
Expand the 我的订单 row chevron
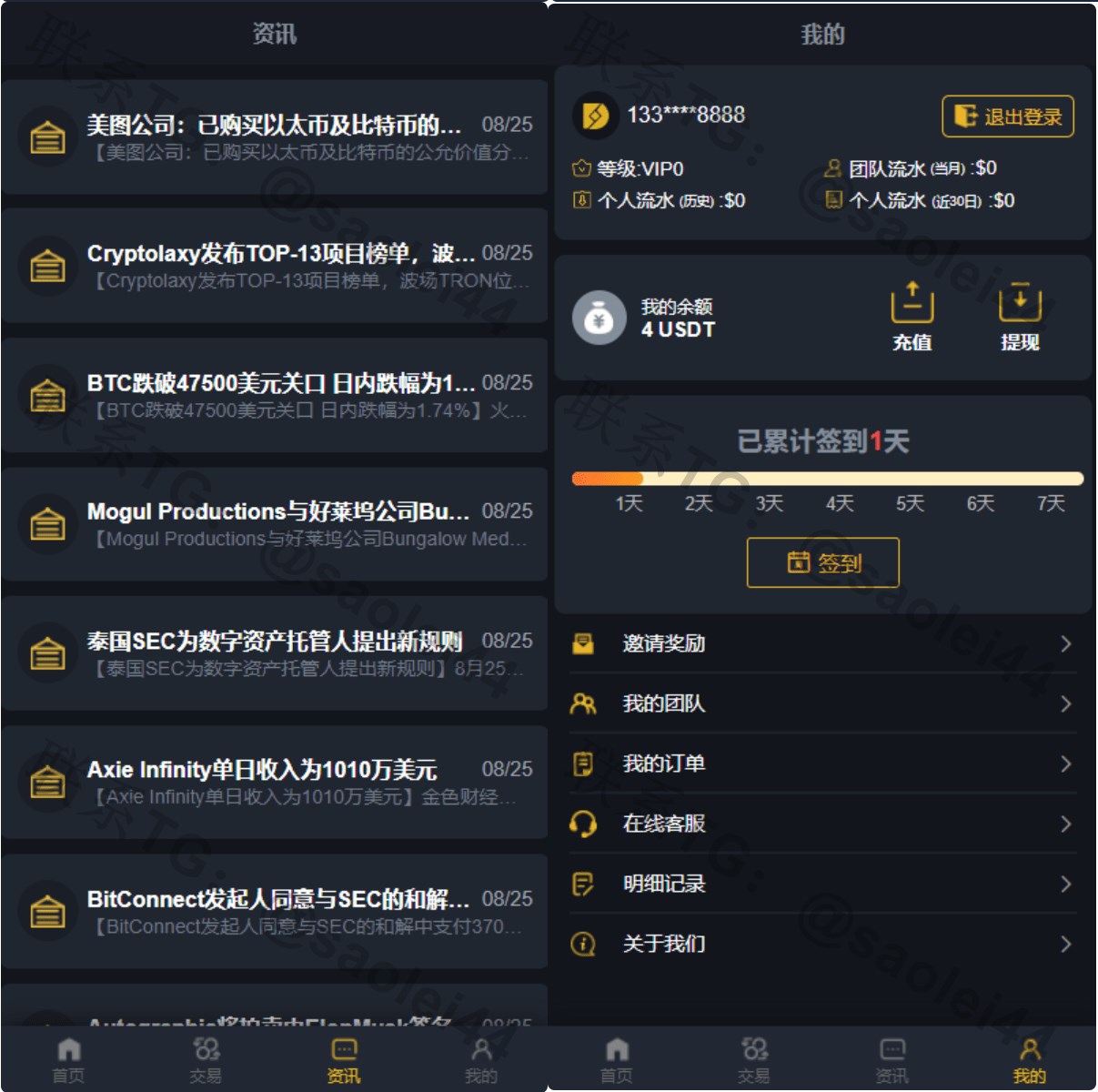point(1065,764)
